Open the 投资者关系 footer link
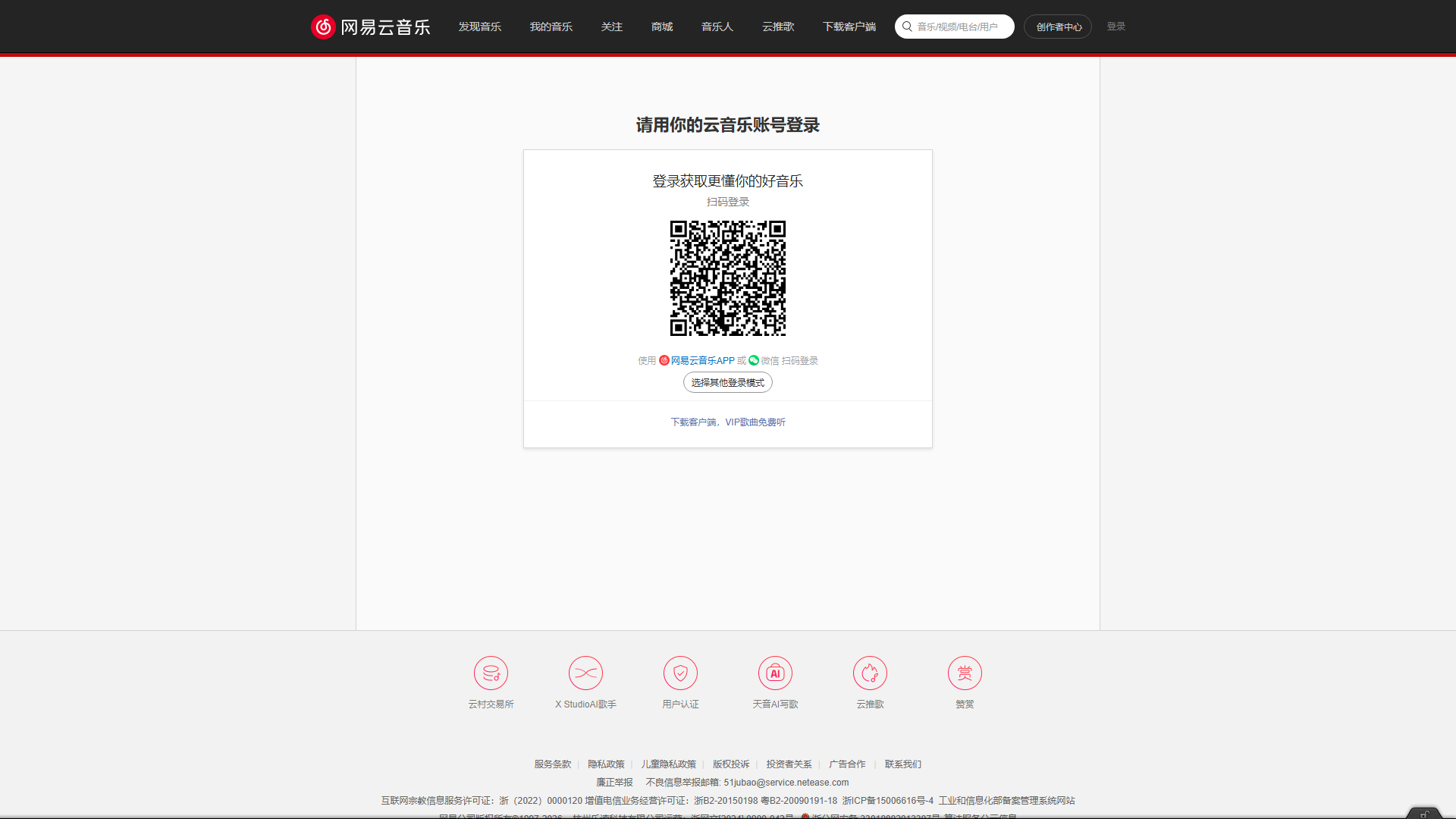 pyautogui.click(x=789, y=764)
